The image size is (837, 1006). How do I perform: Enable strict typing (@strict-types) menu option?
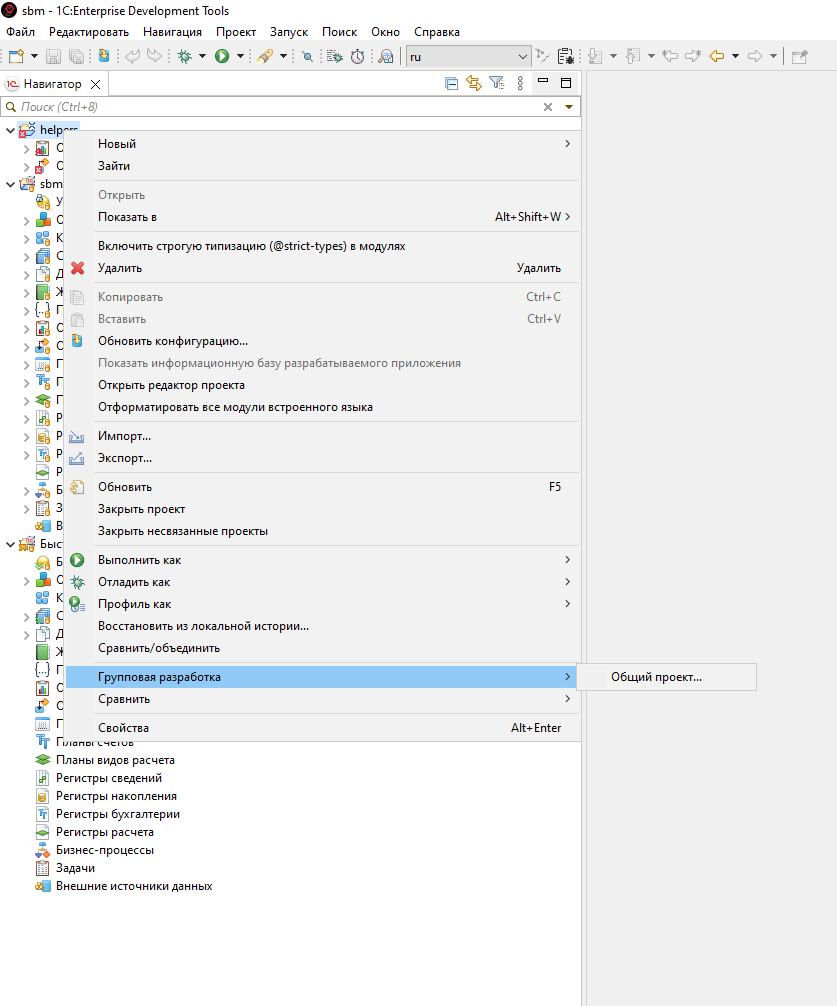click(x=251, y=246)
